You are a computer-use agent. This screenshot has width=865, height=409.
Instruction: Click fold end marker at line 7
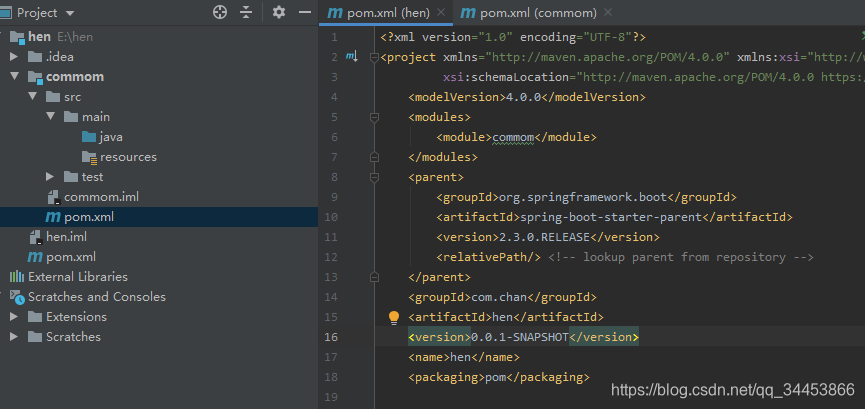(x=375, y=157)
